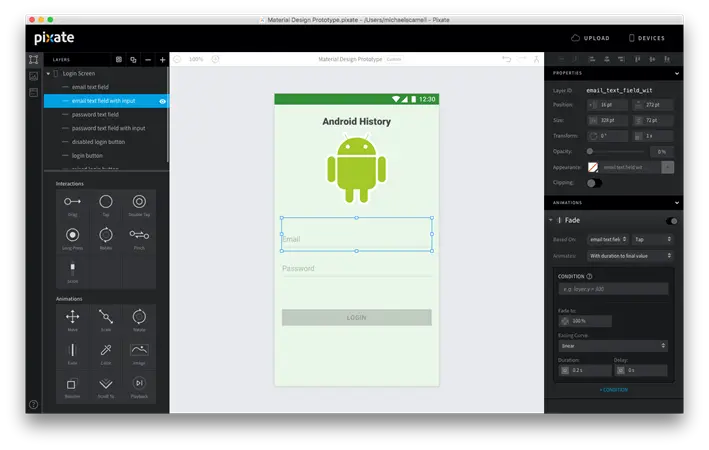Click the group layers icon

click(x=119, y=60)
